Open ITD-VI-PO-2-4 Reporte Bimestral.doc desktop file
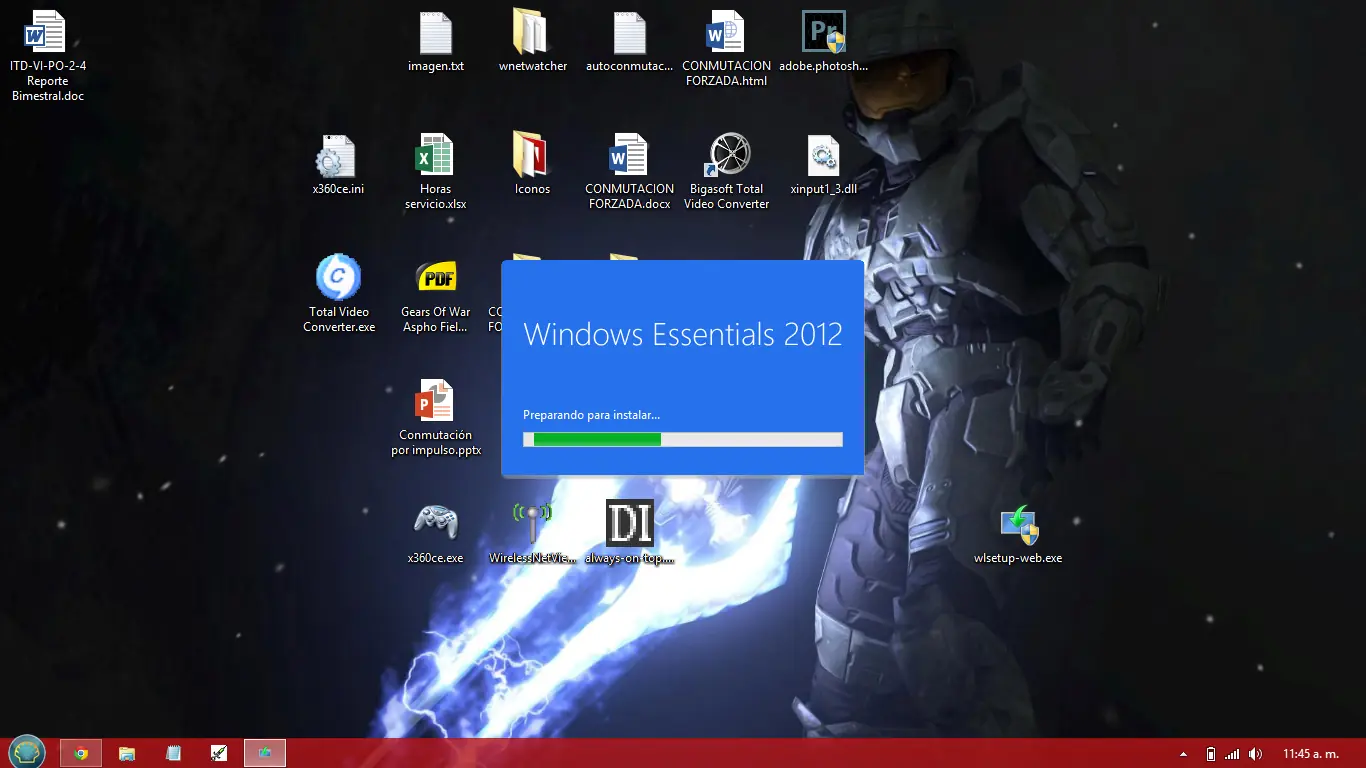 click(x=47, y=56)
